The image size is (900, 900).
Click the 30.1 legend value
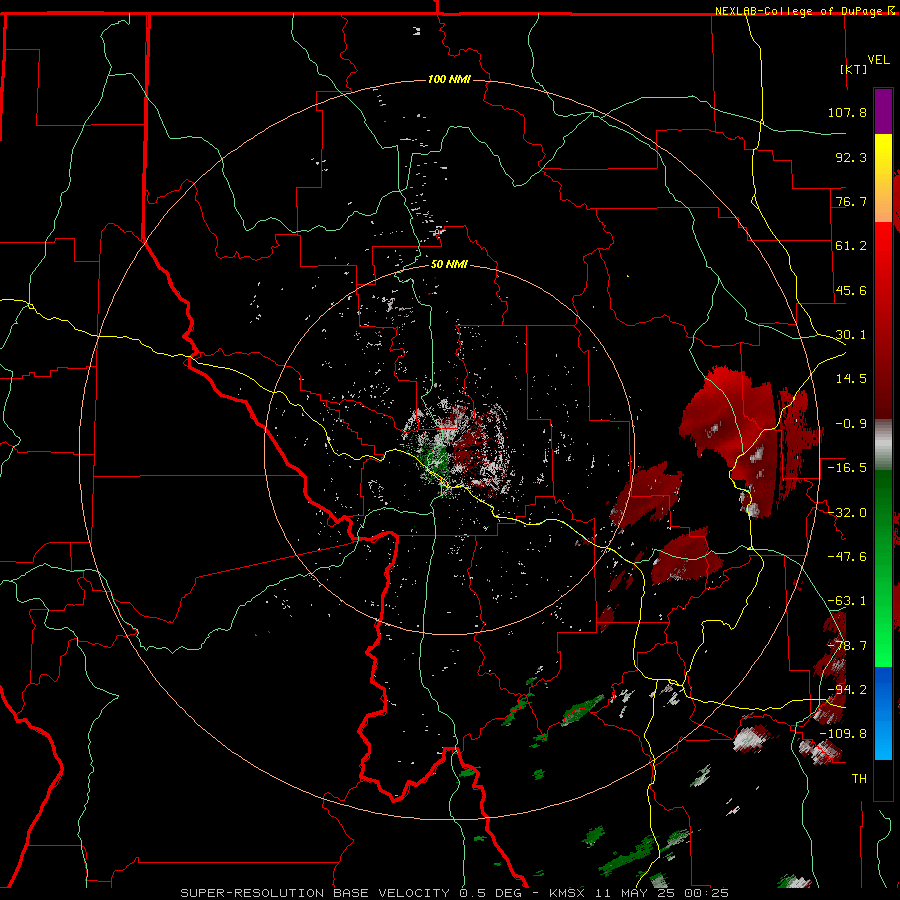click(851, 335)
